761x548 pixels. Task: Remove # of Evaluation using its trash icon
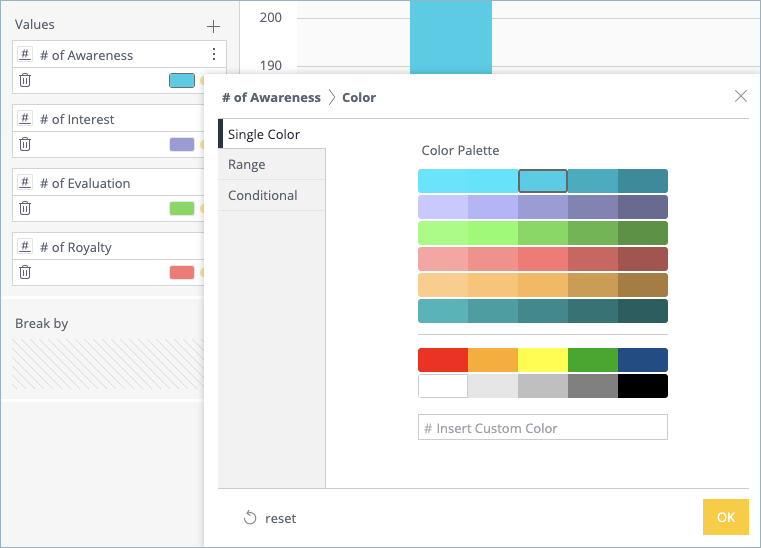(26, 208)
